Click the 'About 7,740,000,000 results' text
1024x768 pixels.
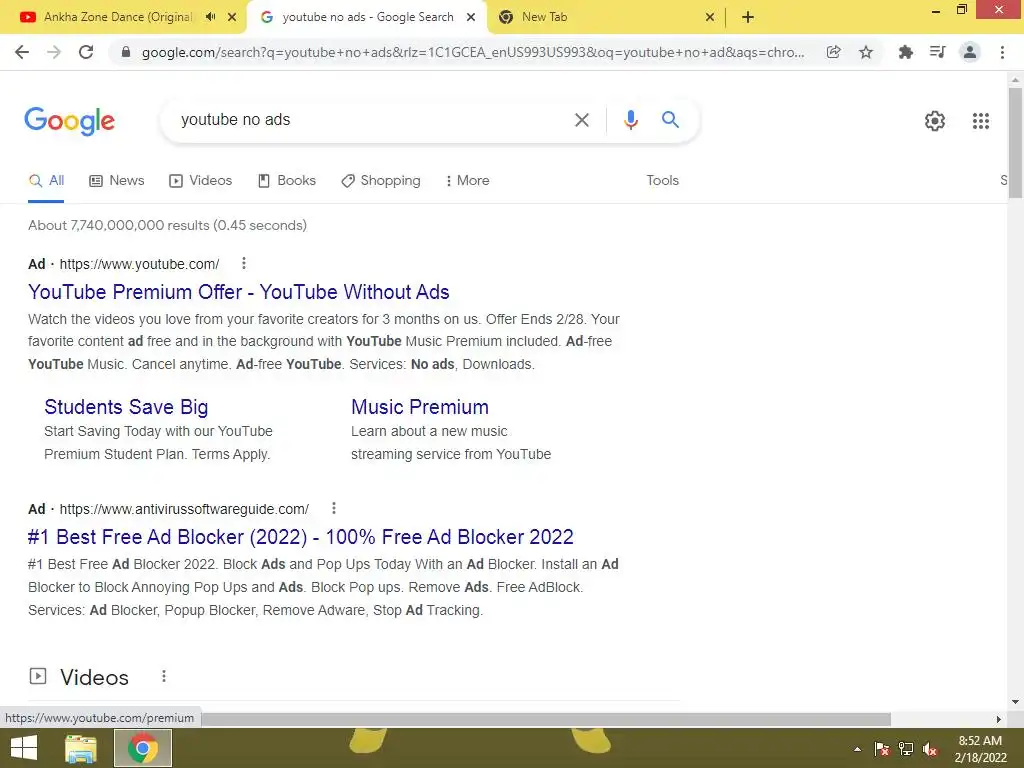(x=167, y=225)
